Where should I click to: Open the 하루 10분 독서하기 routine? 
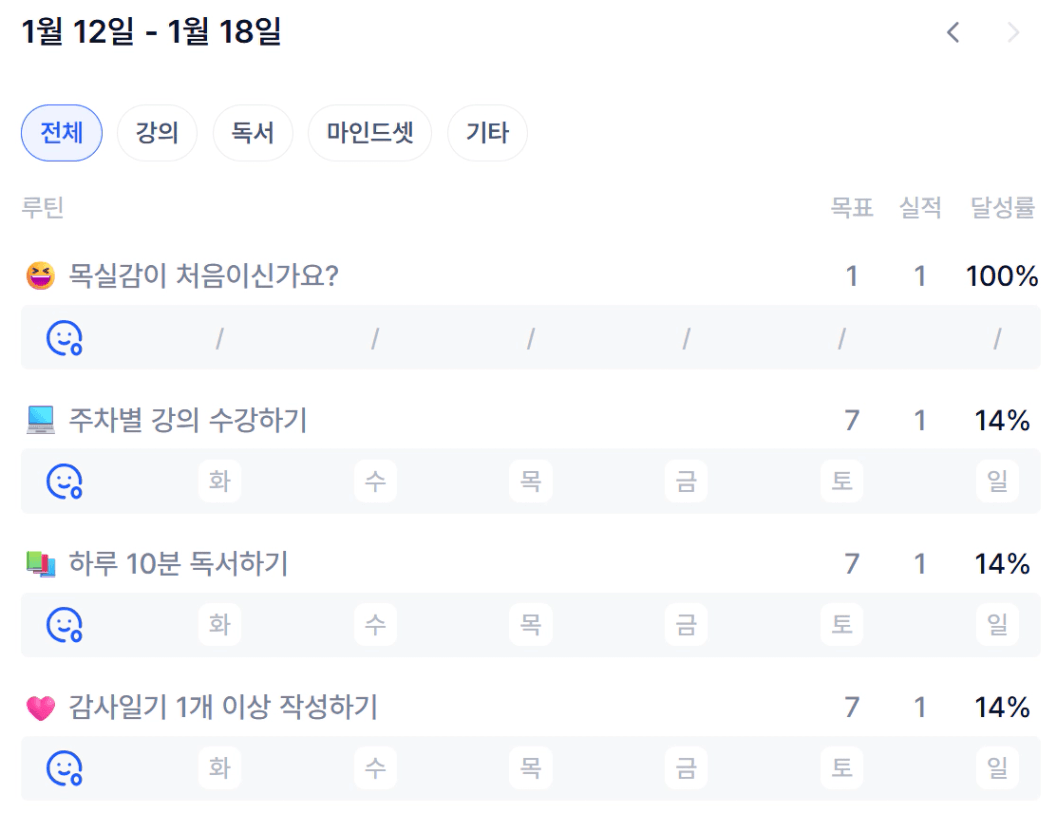178,564
